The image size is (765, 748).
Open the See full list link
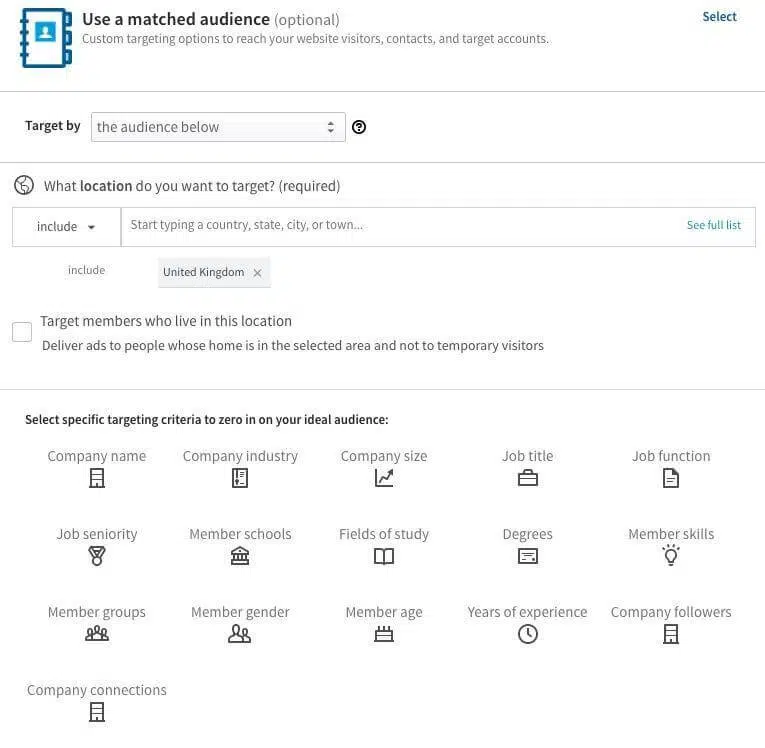tap(713, 226)
